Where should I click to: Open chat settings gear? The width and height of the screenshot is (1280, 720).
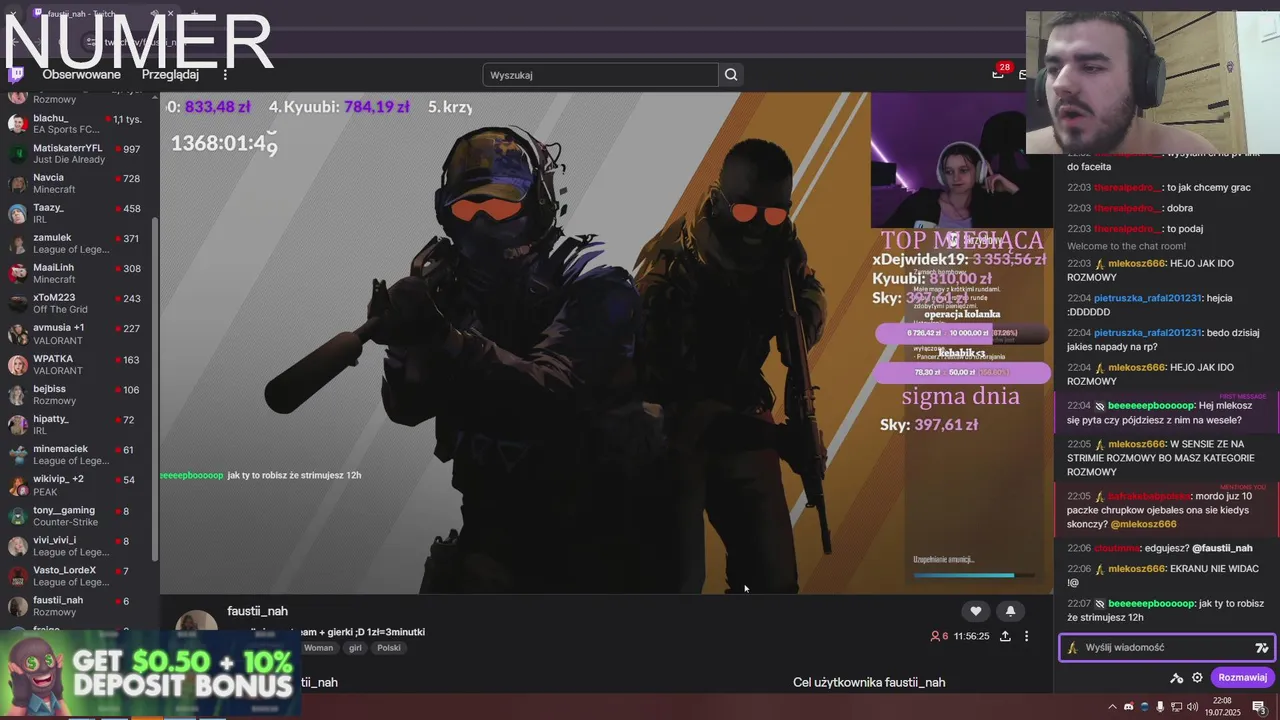(1197, 678)
